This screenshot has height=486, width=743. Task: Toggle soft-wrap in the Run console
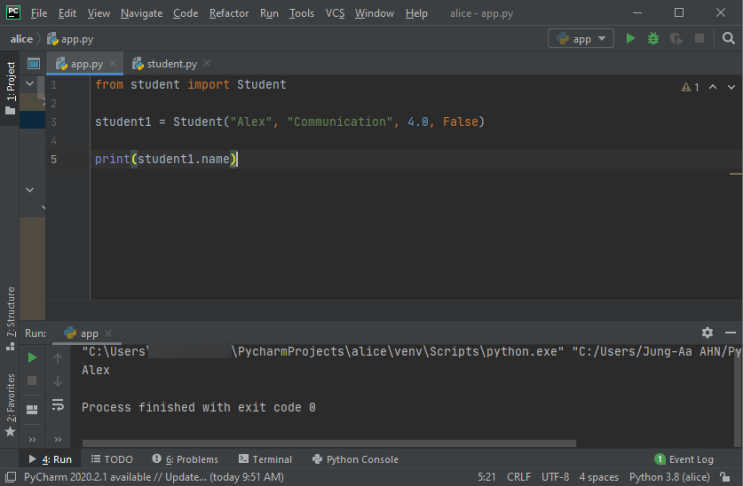[x=58, y=405]
